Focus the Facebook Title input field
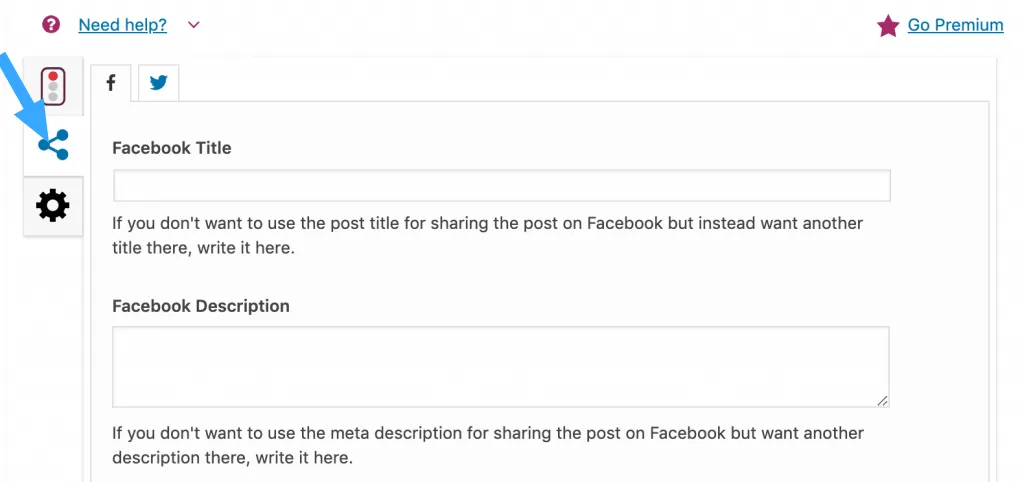 tap(501, 186)
